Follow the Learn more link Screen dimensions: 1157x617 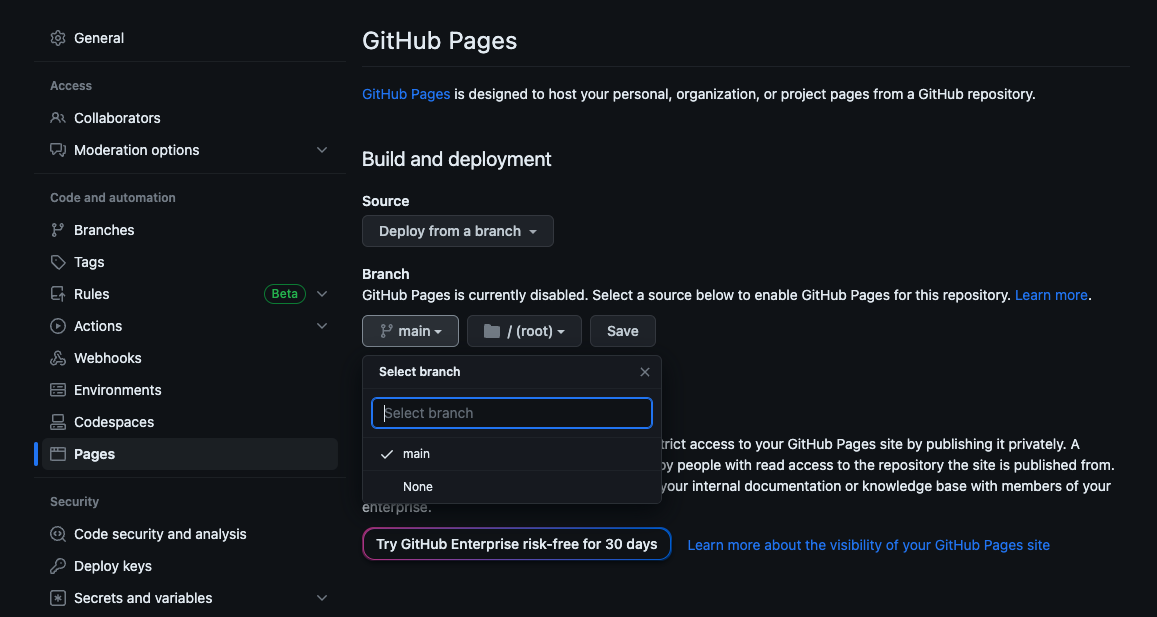pyautogui.click(x=1051, y=295)
